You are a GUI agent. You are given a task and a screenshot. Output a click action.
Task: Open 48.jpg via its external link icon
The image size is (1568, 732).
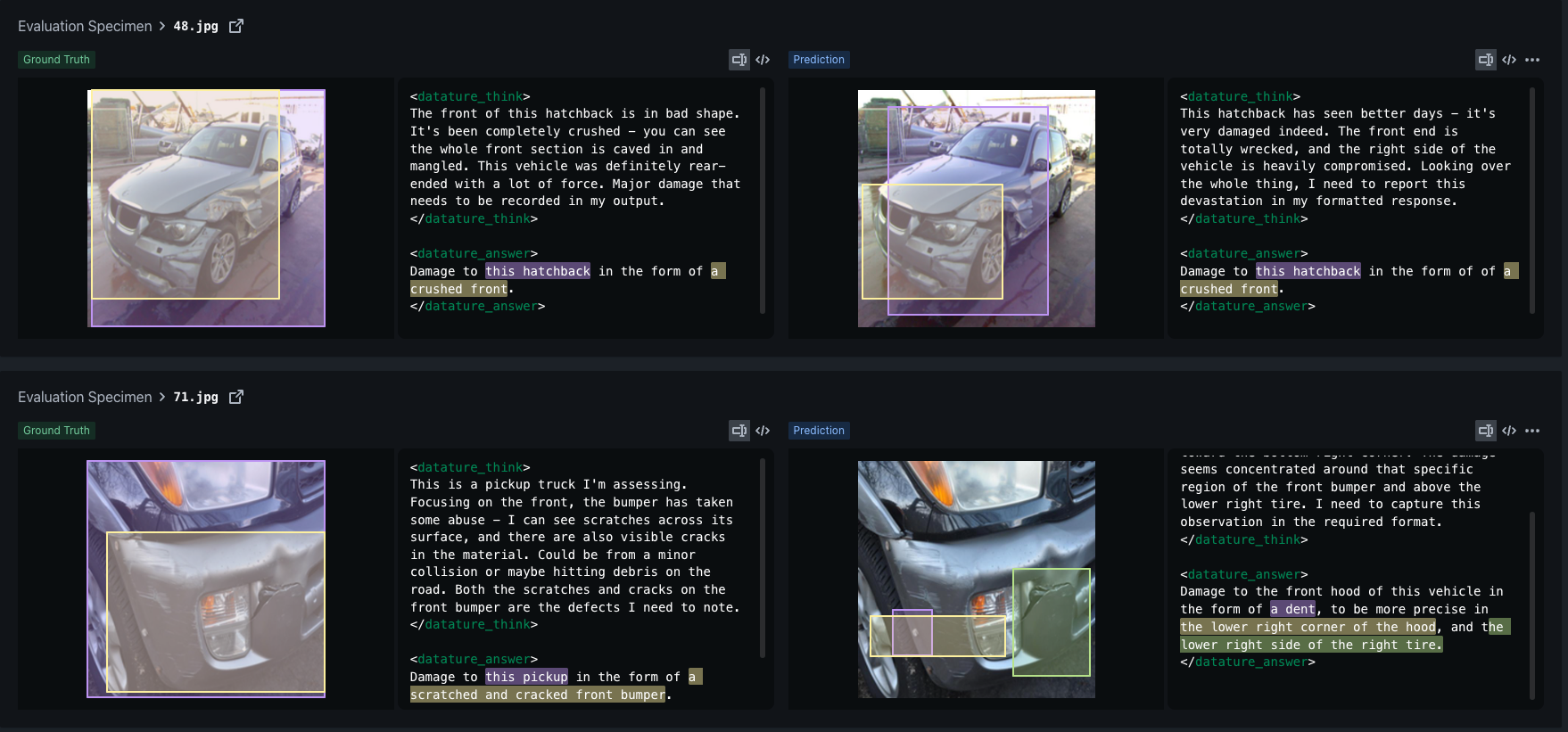point(236,26)
